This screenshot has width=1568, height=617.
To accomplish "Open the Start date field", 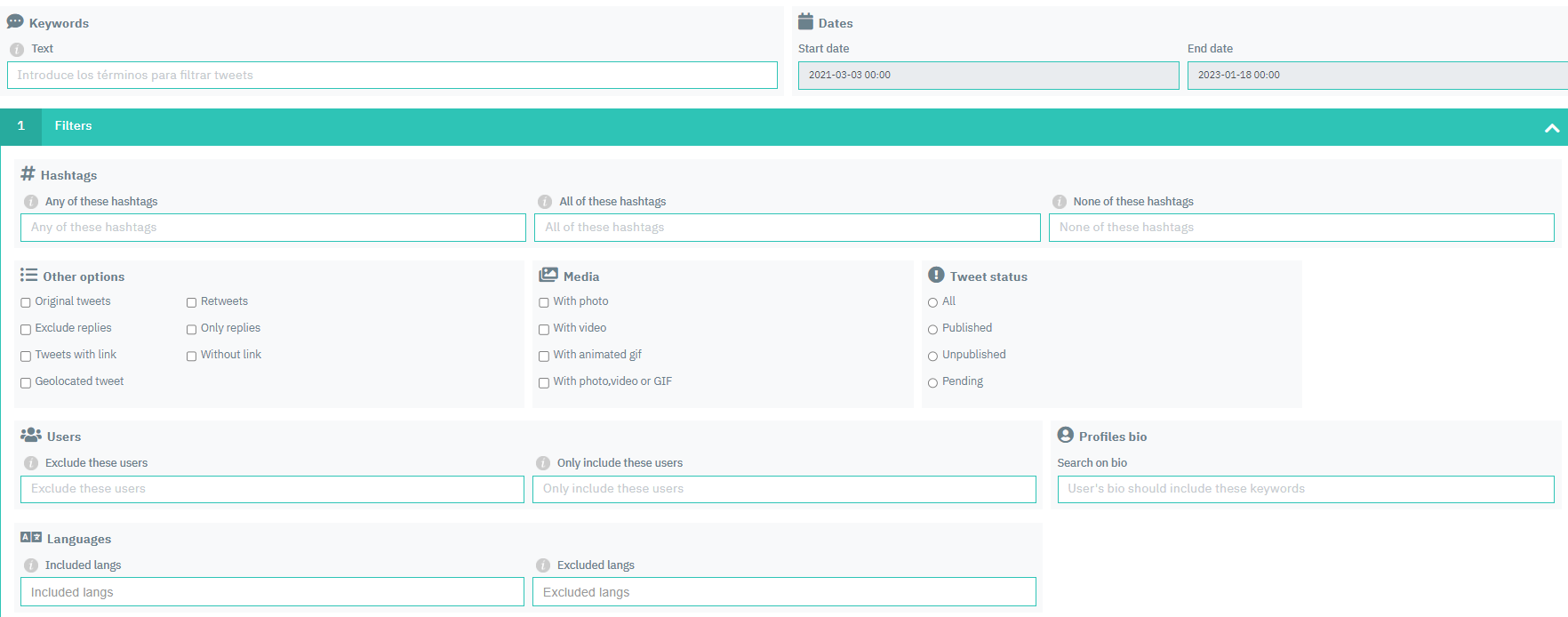I will pos(988,75).
